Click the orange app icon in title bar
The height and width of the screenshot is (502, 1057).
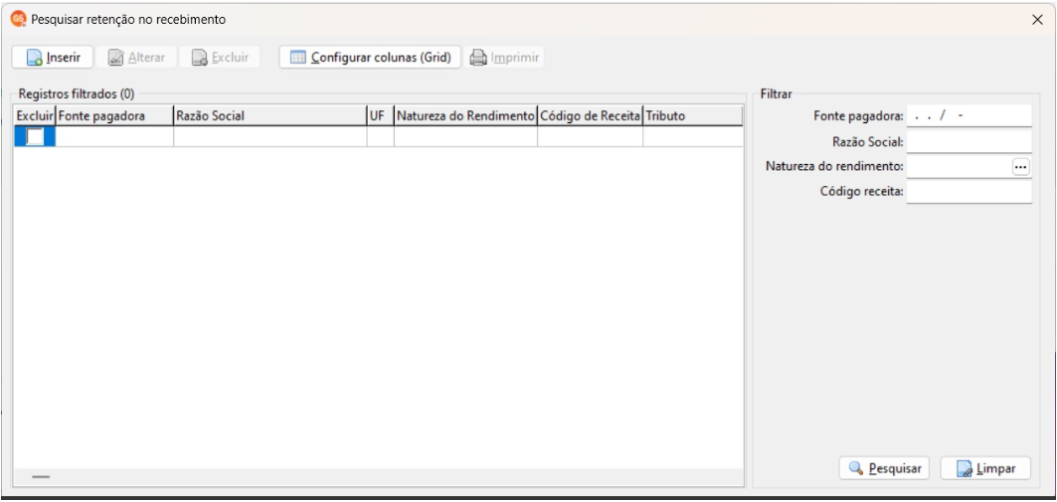tap(18, 19)
